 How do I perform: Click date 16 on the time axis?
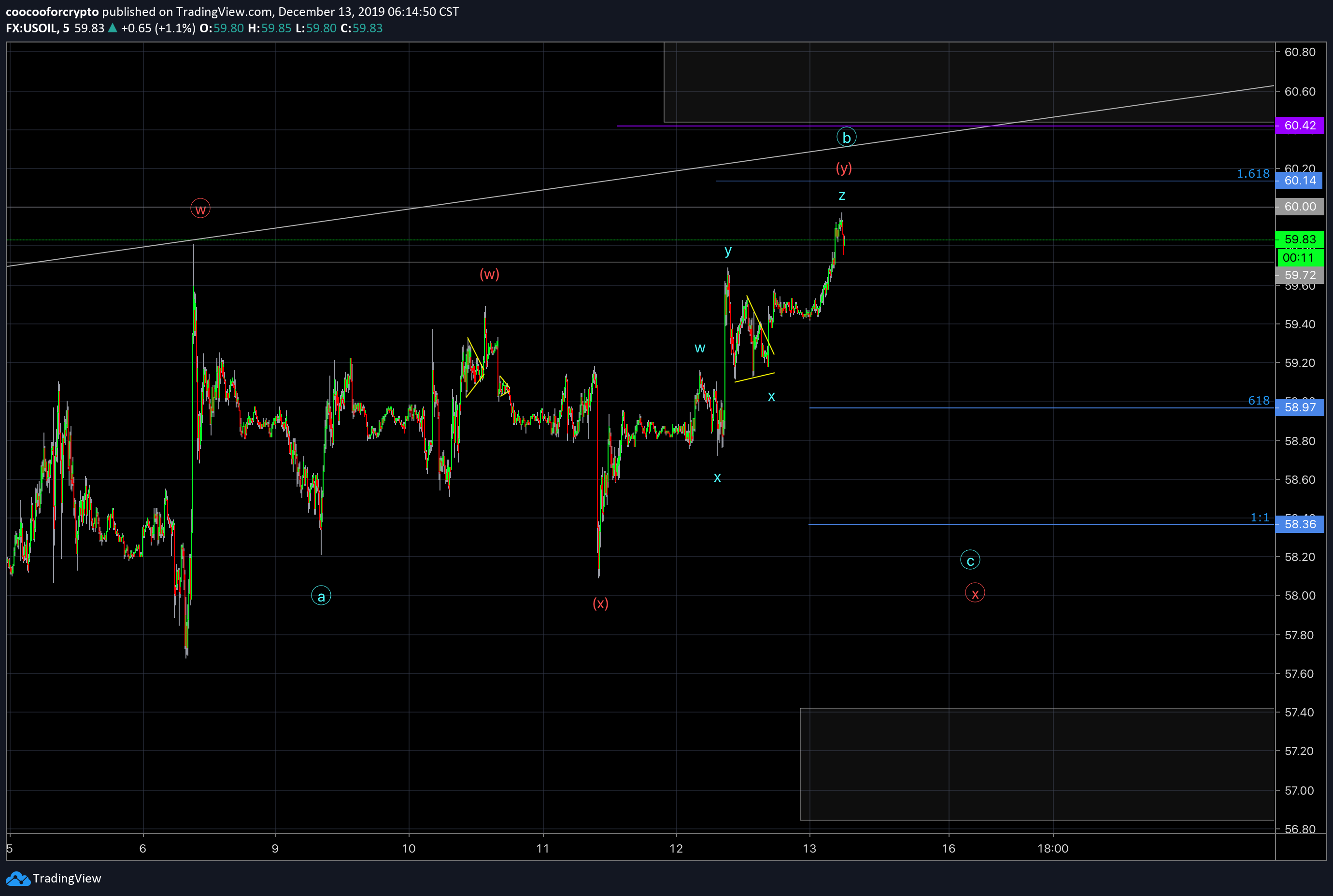[x=949, y=848]
